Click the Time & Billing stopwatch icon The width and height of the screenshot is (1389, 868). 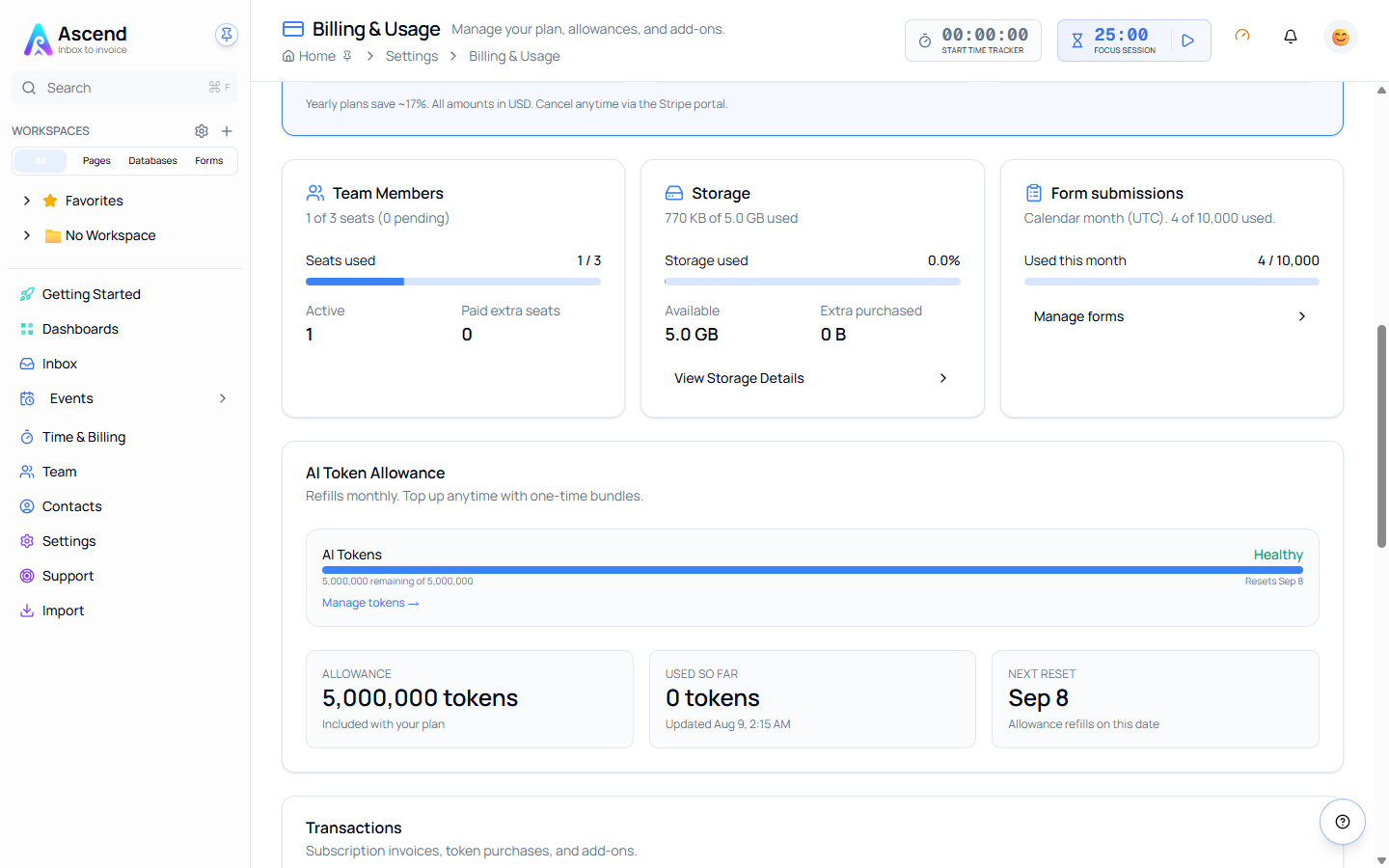(x=27, y=437)
